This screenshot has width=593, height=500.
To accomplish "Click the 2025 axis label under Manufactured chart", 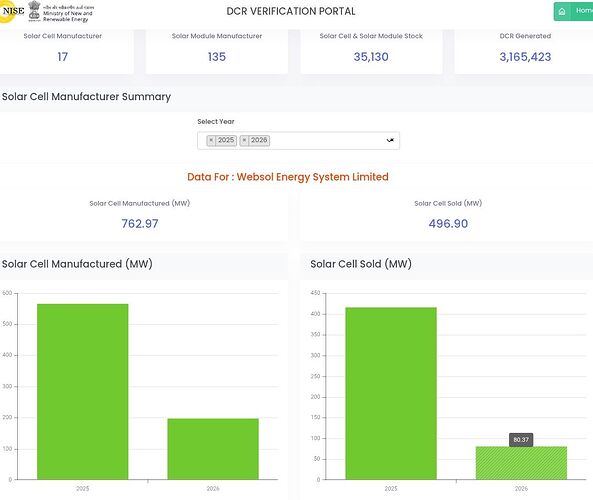I will [x=82, y=489].
